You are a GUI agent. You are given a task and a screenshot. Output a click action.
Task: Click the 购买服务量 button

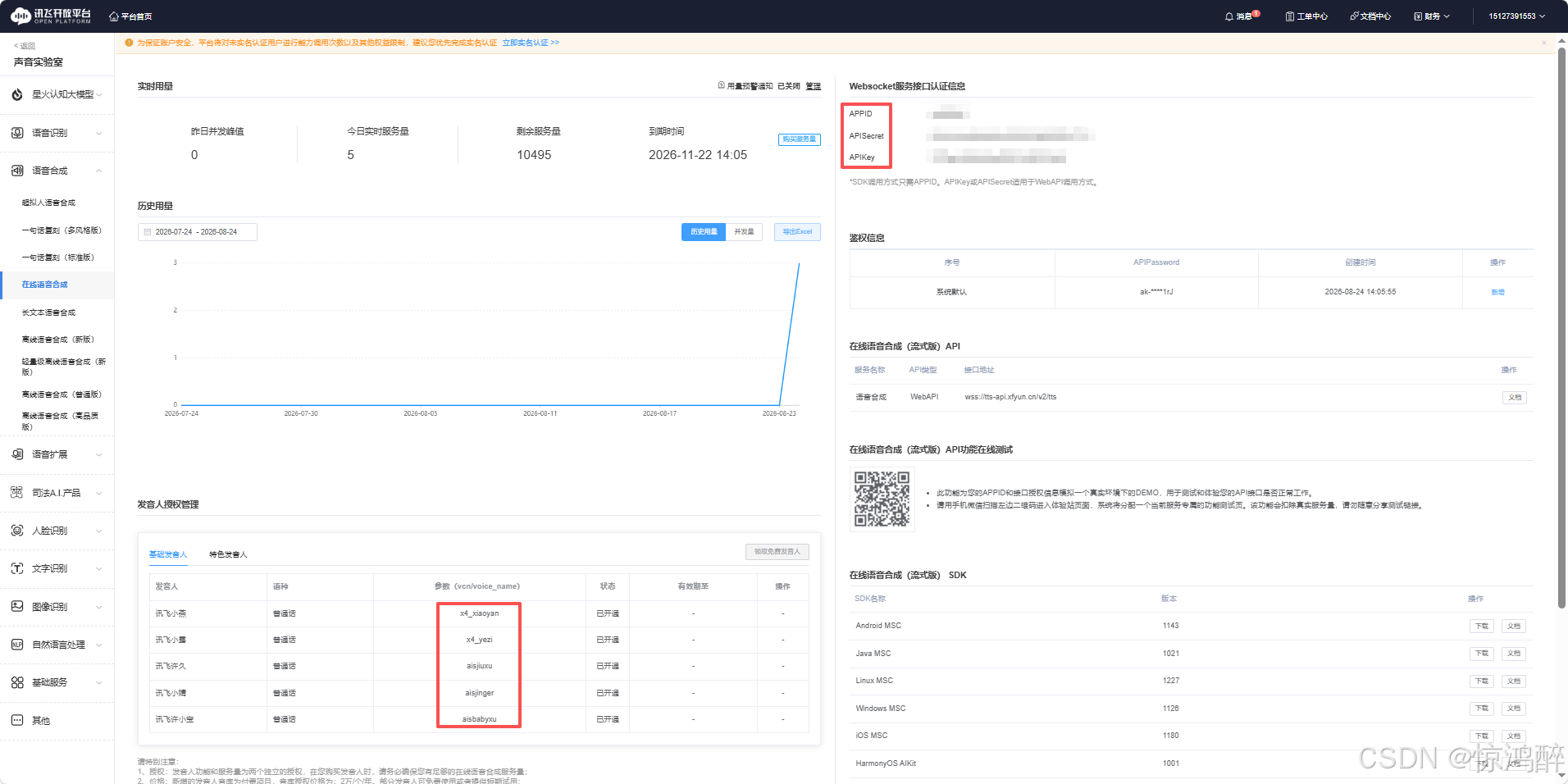click(800, 139)
